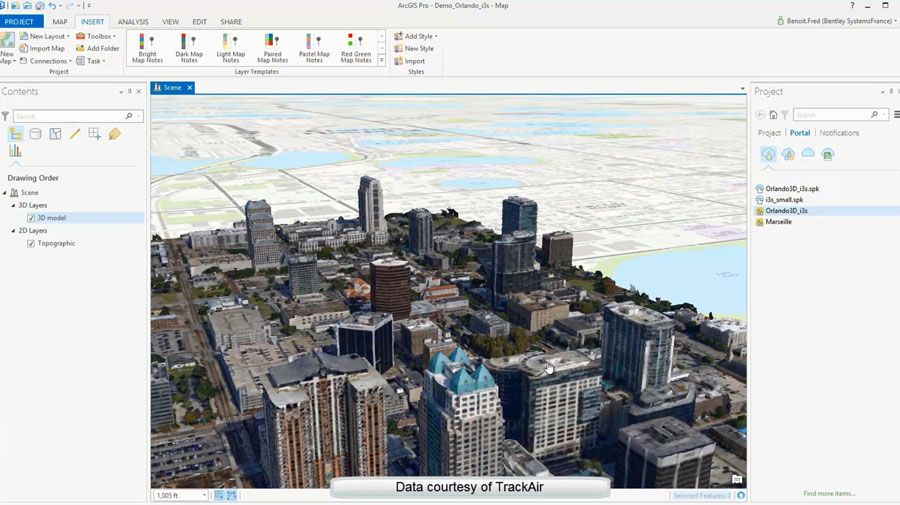Click the New Layout tool
This screenshot has width=900, height=505.
coord(45,36)
